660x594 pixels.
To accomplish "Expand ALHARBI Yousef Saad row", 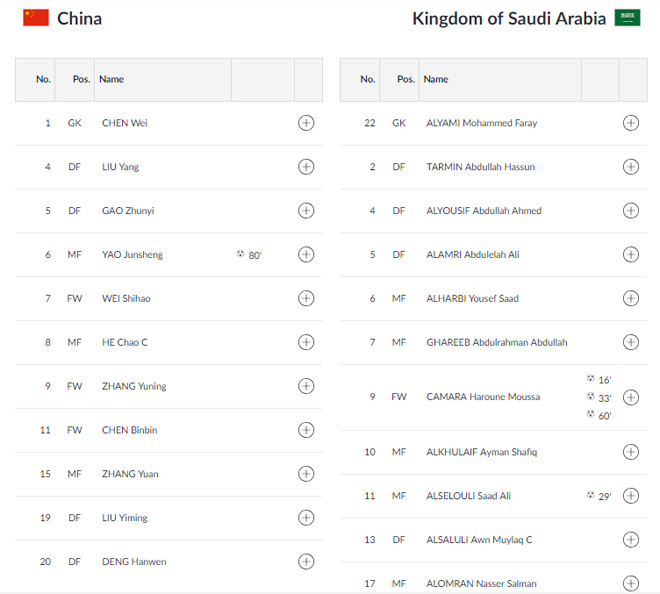I will (631, 298).
